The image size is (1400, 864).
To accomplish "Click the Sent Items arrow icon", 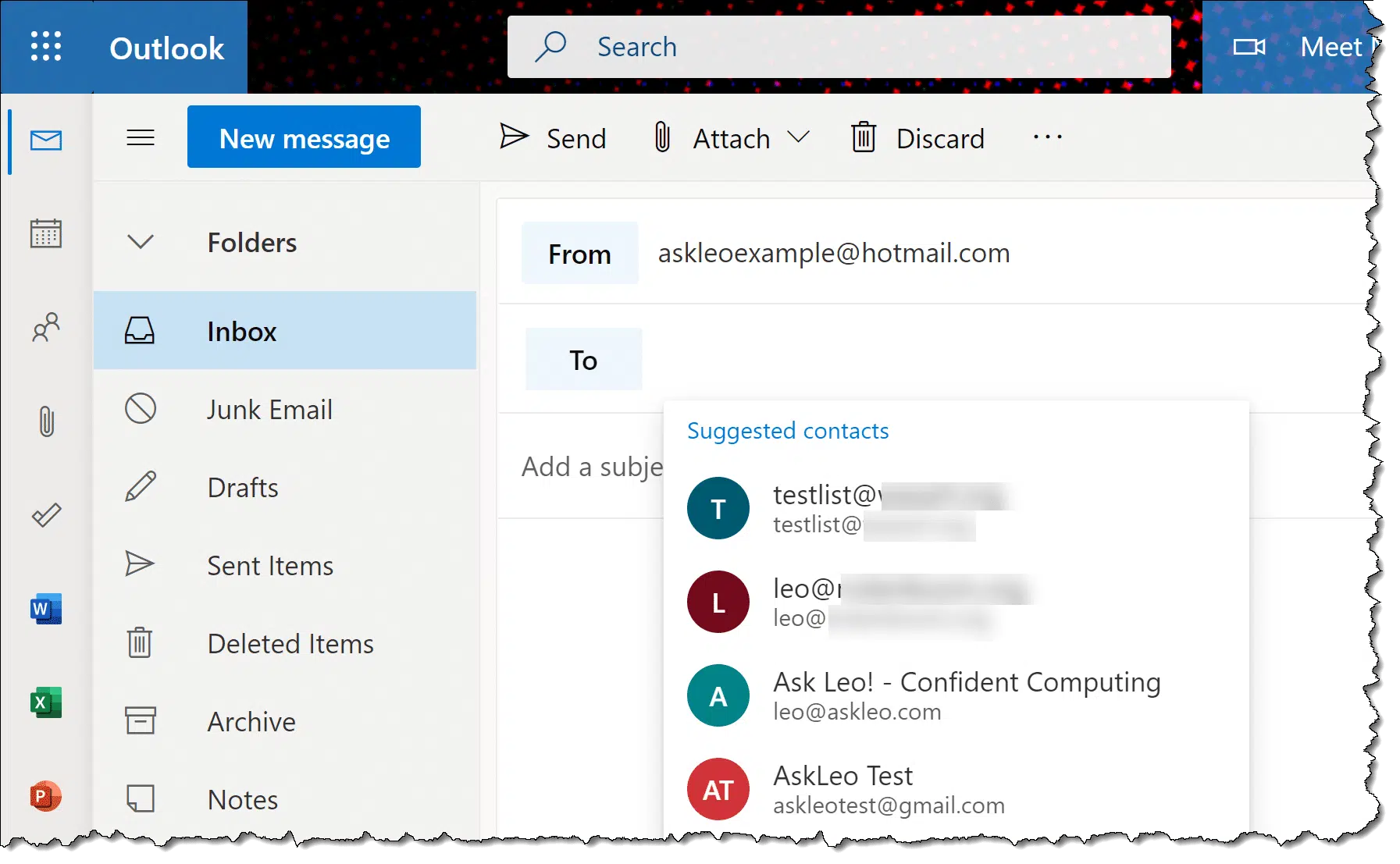I will [x=140, y=564].
